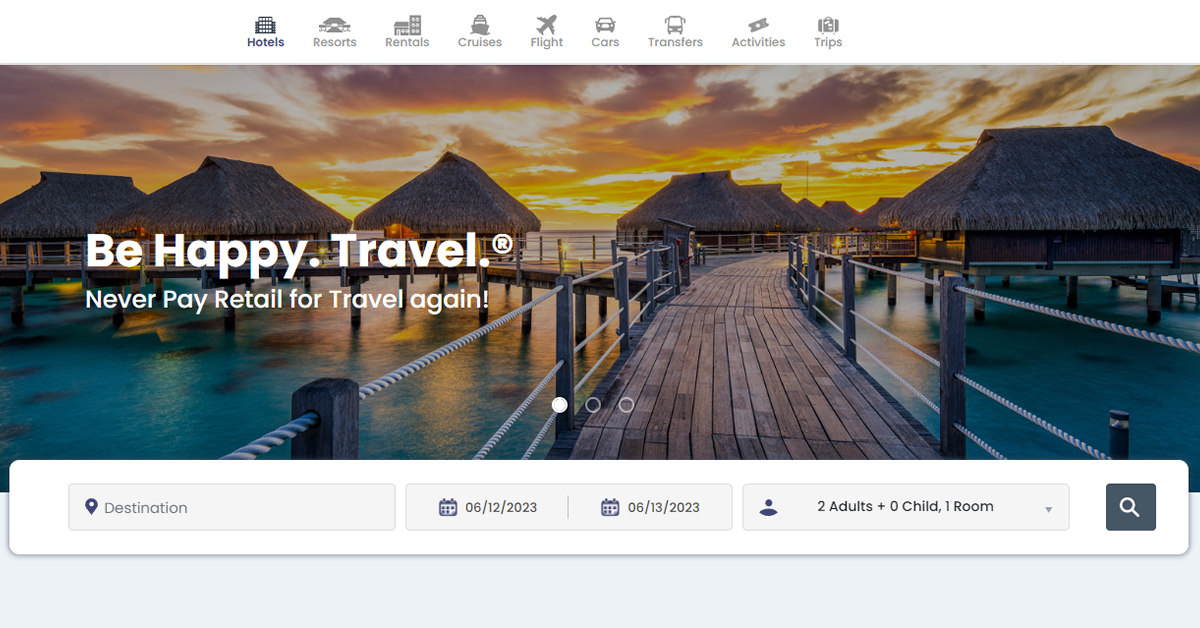Open the check-out date 06/13/2023 picker
1200x628 pixels.
click(663, 507)
